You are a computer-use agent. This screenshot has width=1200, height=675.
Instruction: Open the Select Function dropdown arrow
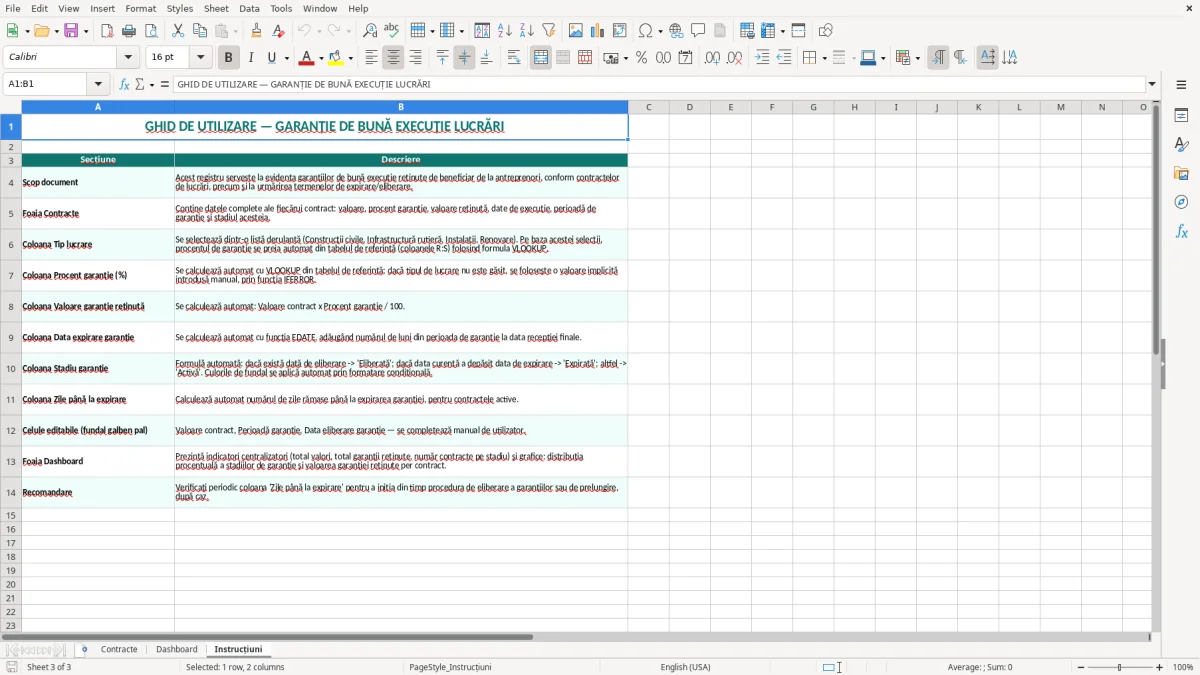pos(152,85)
